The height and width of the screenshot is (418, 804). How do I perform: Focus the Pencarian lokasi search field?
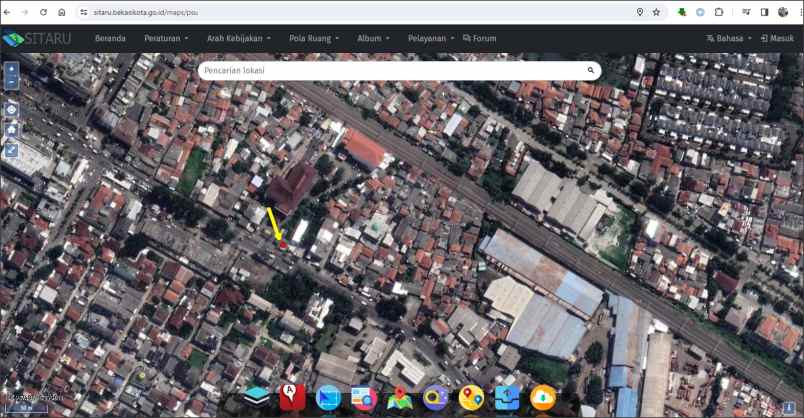[x=392, y=70]
